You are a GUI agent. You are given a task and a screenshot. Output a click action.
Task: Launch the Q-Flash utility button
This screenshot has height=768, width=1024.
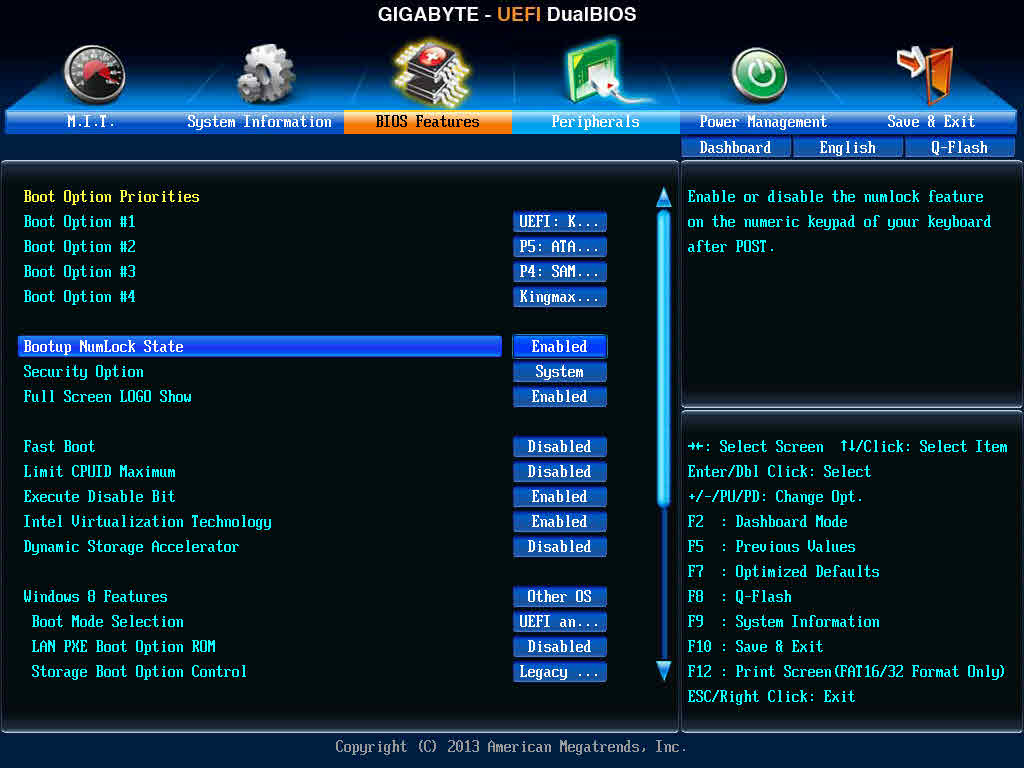(x=959, y=148)
